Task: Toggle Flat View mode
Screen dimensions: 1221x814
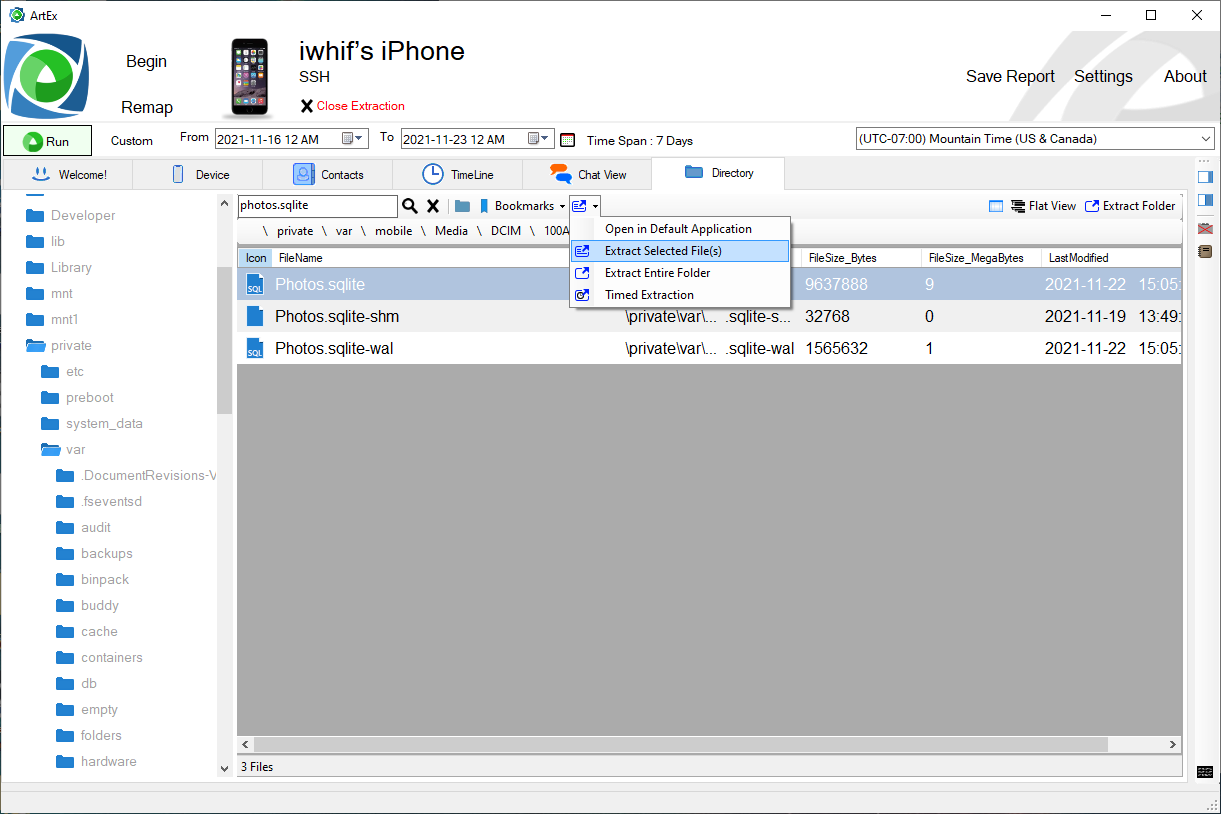Action: click(x=1043, y=206)
